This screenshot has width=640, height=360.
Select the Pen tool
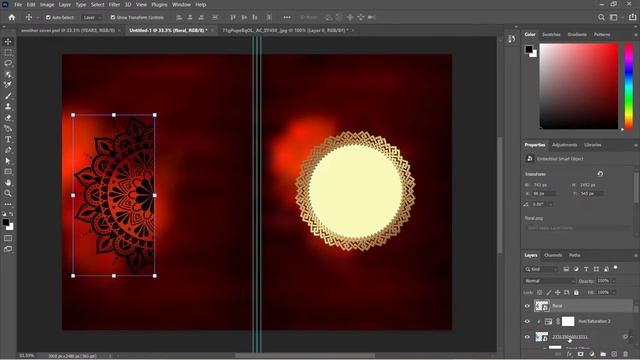click(x=8, y=150)
